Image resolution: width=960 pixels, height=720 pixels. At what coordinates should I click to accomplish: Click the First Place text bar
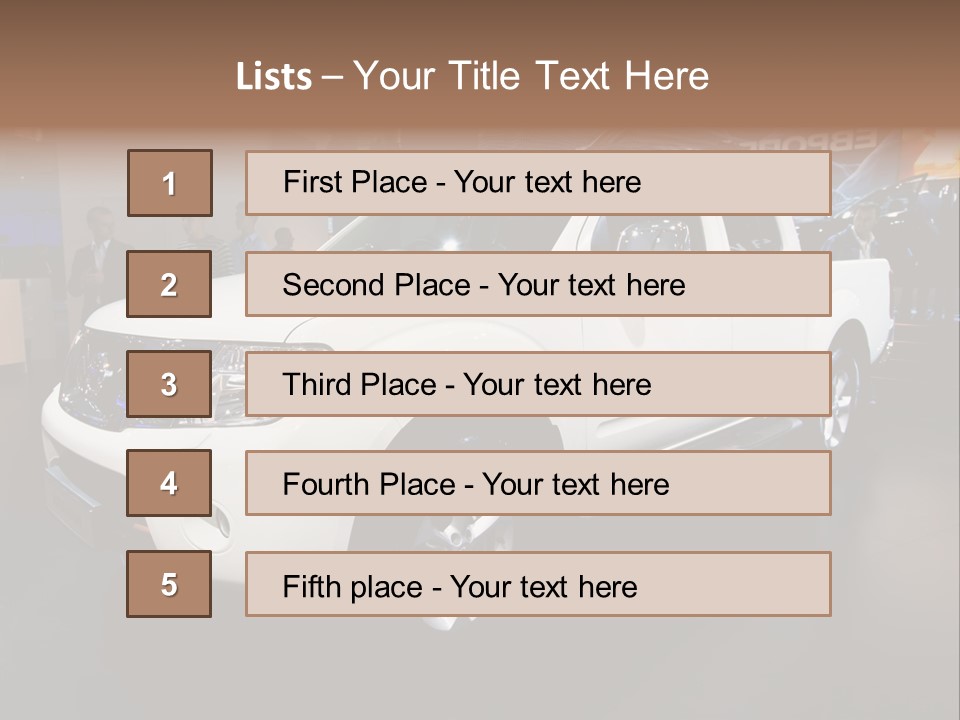(538, 183)
